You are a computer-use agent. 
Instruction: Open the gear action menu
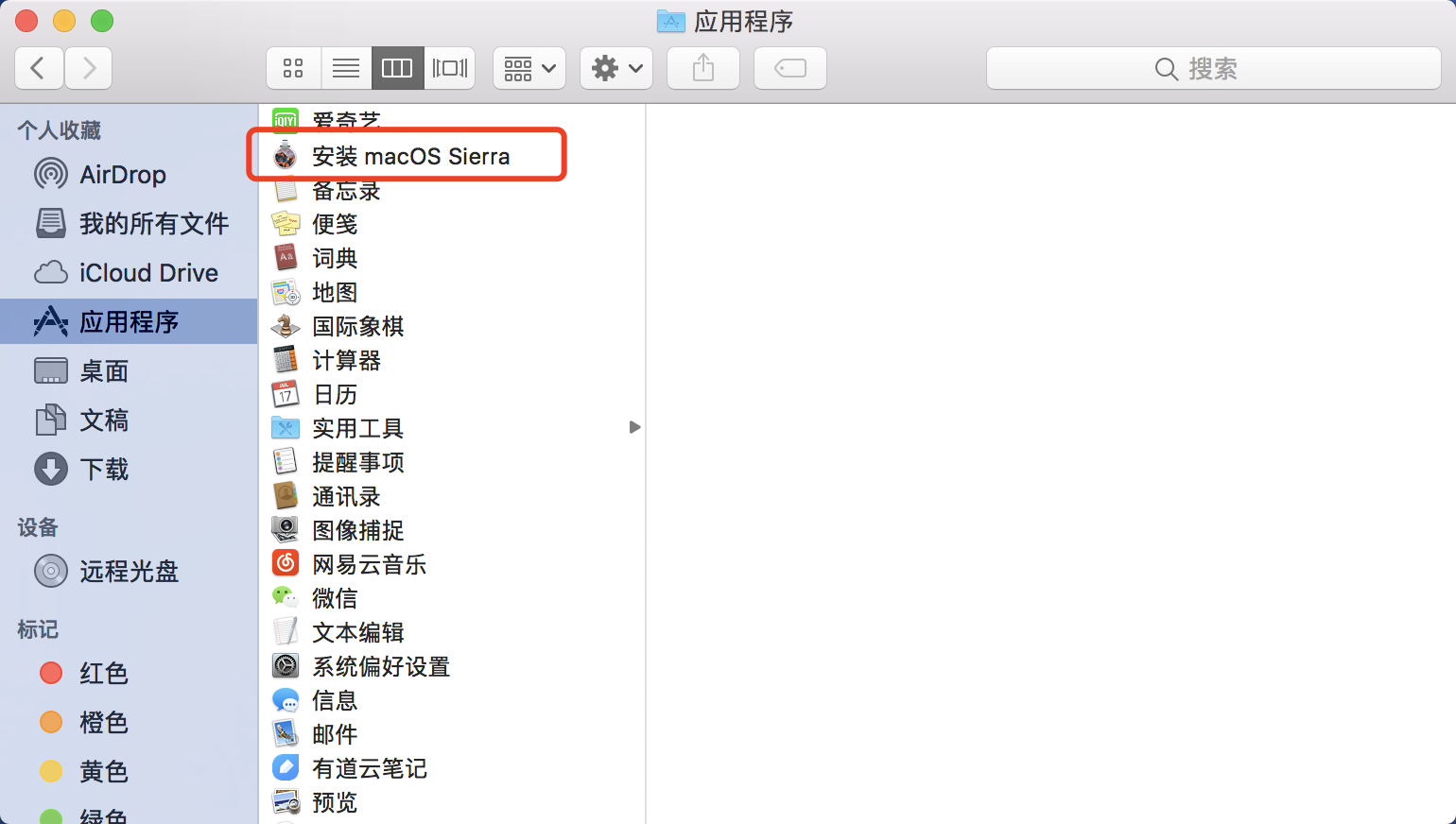click(616, 68)
